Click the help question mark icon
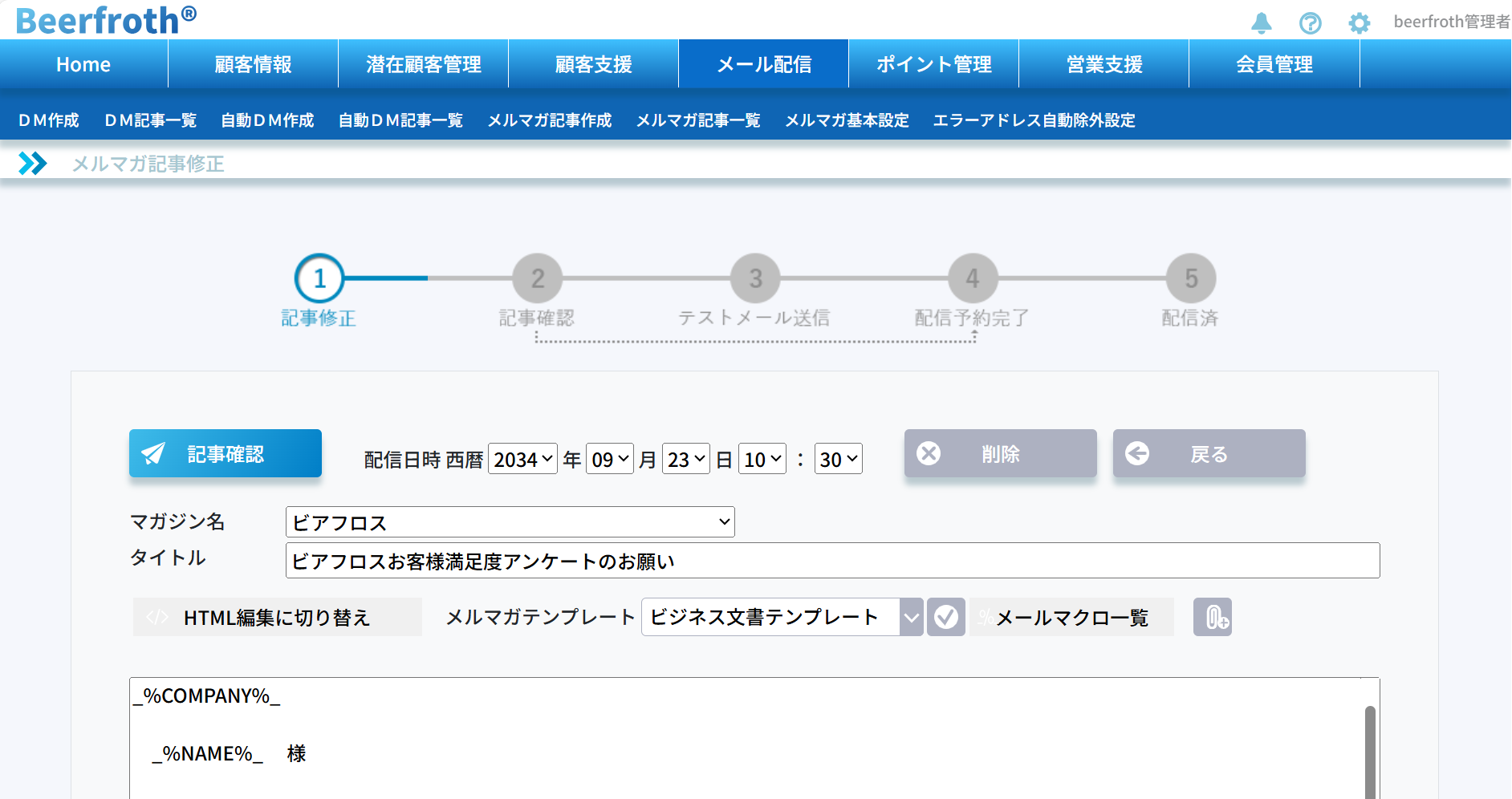 point(1310,22)
